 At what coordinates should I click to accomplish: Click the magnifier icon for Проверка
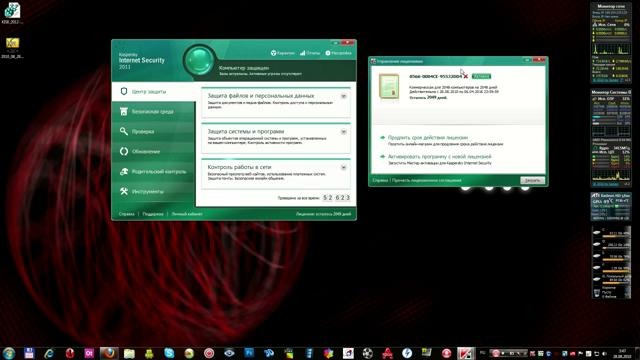(x=124, y=131)
